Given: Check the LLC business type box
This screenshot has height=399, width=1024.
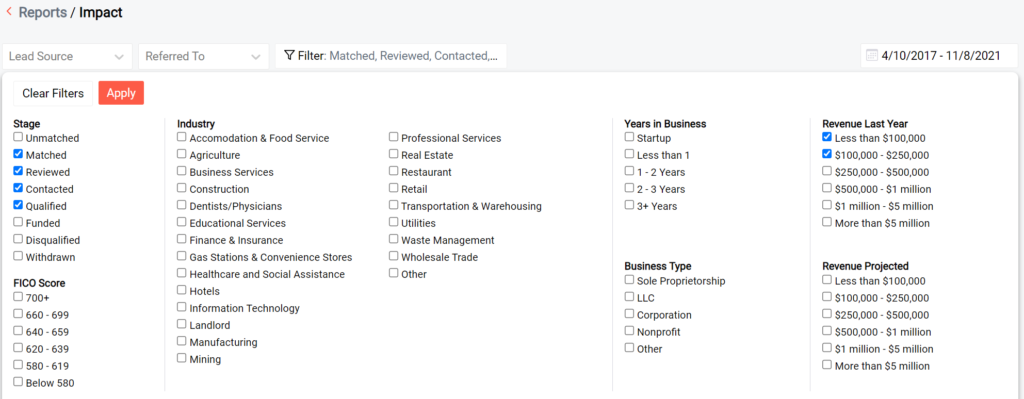Looking at the screenshot, I should pyautogui.click(x=630, y=297).
